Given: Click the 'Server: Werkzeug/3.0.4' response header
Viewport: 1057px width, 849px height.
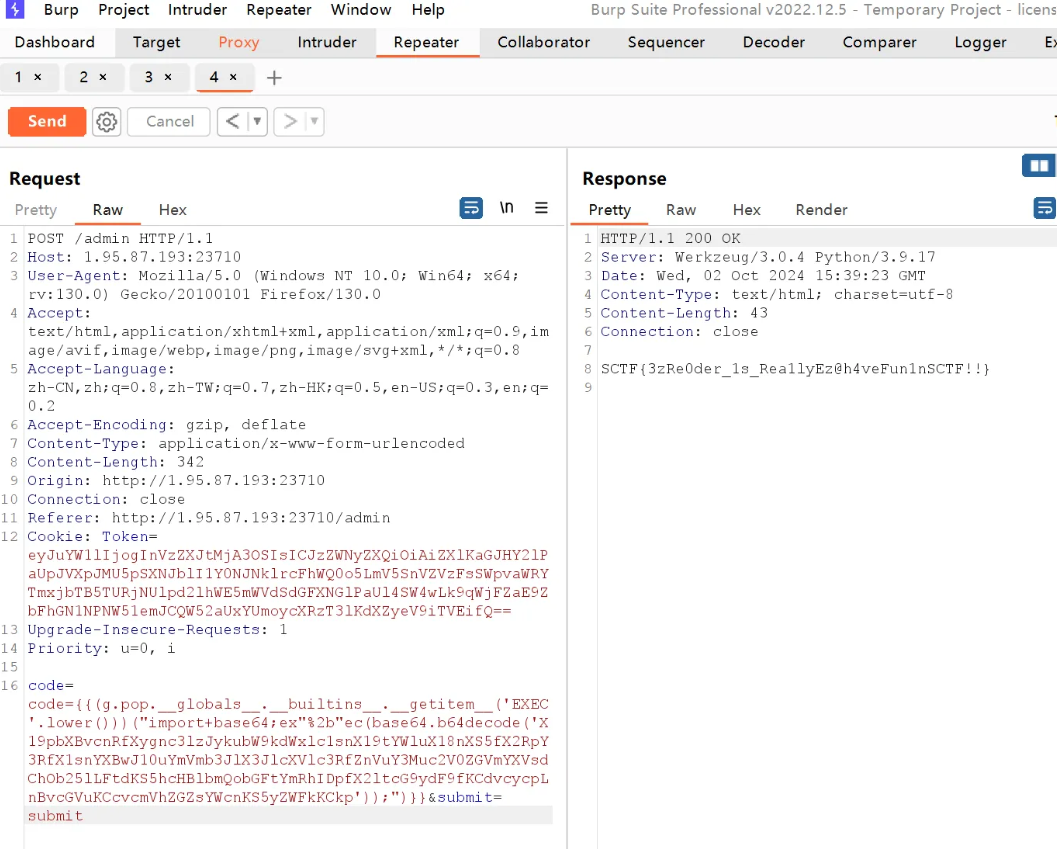Looking at the screenshot, I should point(768,257).
